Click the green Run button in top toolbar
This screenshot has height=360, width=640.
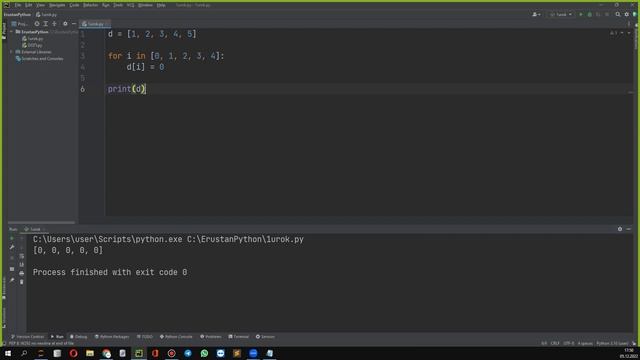click(x=581, y=14)
